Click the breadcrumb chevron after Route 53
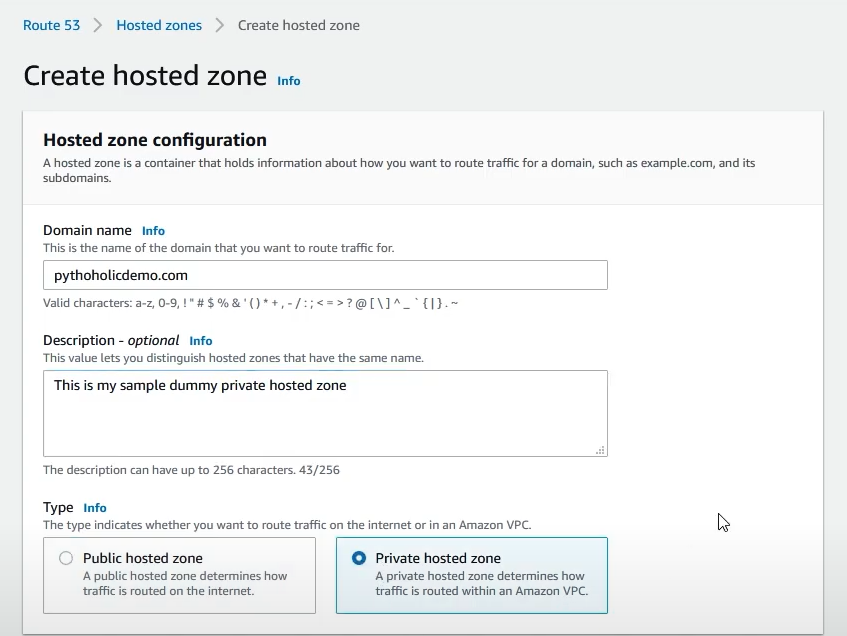The image size is (847, 636). pos(98,25)
